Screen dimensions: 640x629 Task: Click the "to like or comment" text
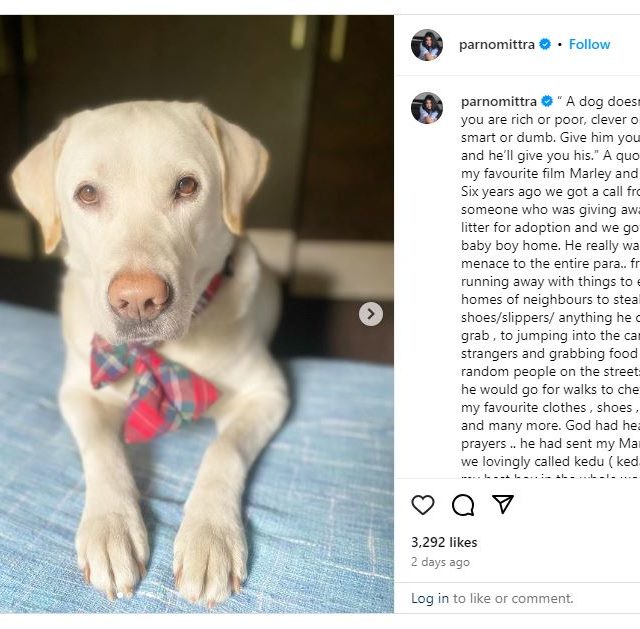pyautogui.click(x=513, y=598)
